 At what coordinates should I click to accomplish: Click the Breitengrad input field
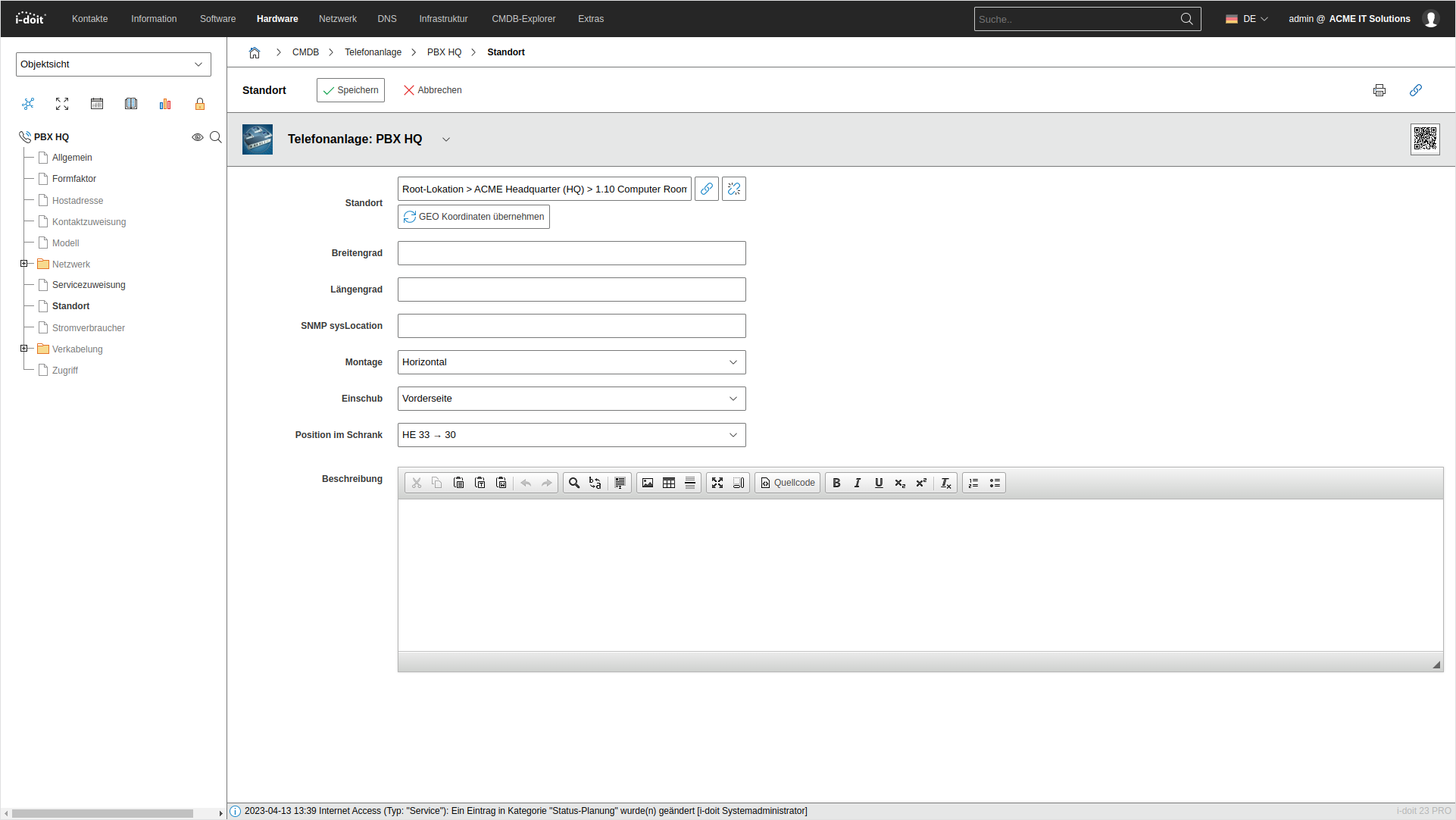pos(571,253)
